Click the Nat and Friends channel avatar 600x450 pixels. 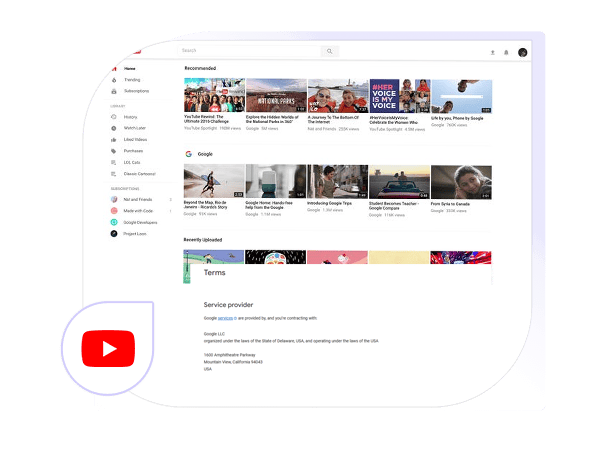(114, 199)
